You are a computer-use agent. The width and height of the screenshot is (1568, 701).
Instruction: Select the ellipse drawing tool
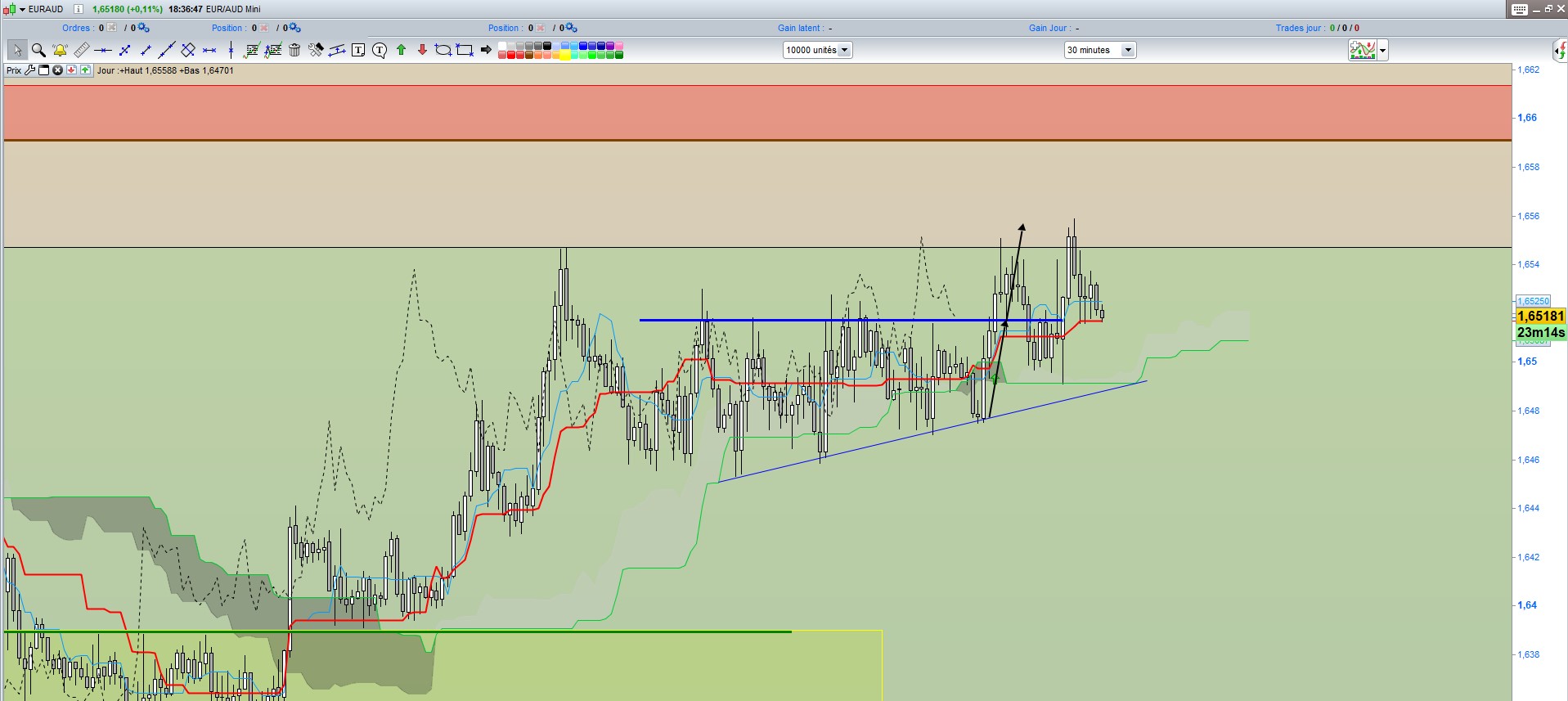(443, 50)
